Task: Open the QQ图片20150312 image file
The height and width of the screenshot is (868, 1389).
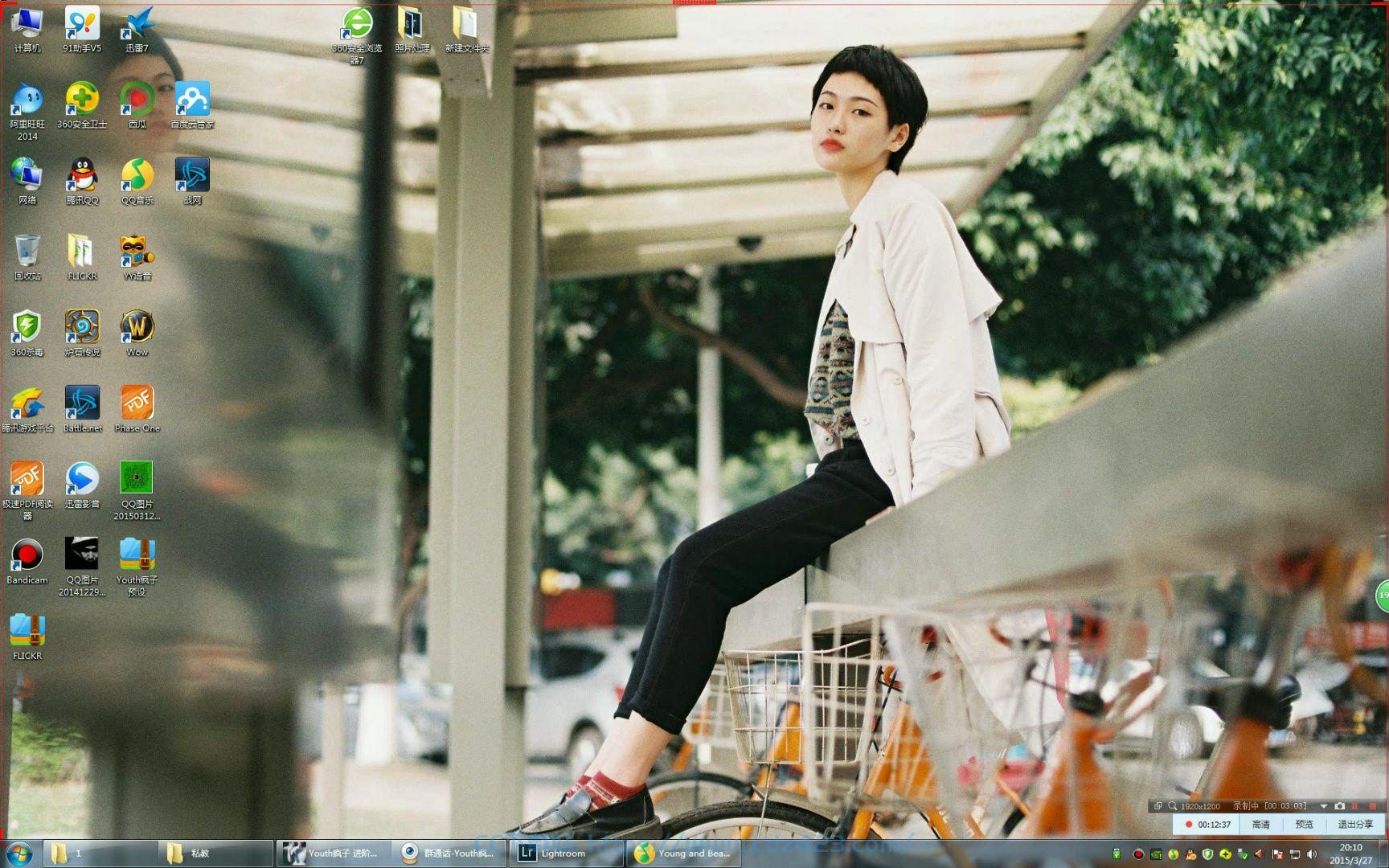Action: [x=137, y=490]
